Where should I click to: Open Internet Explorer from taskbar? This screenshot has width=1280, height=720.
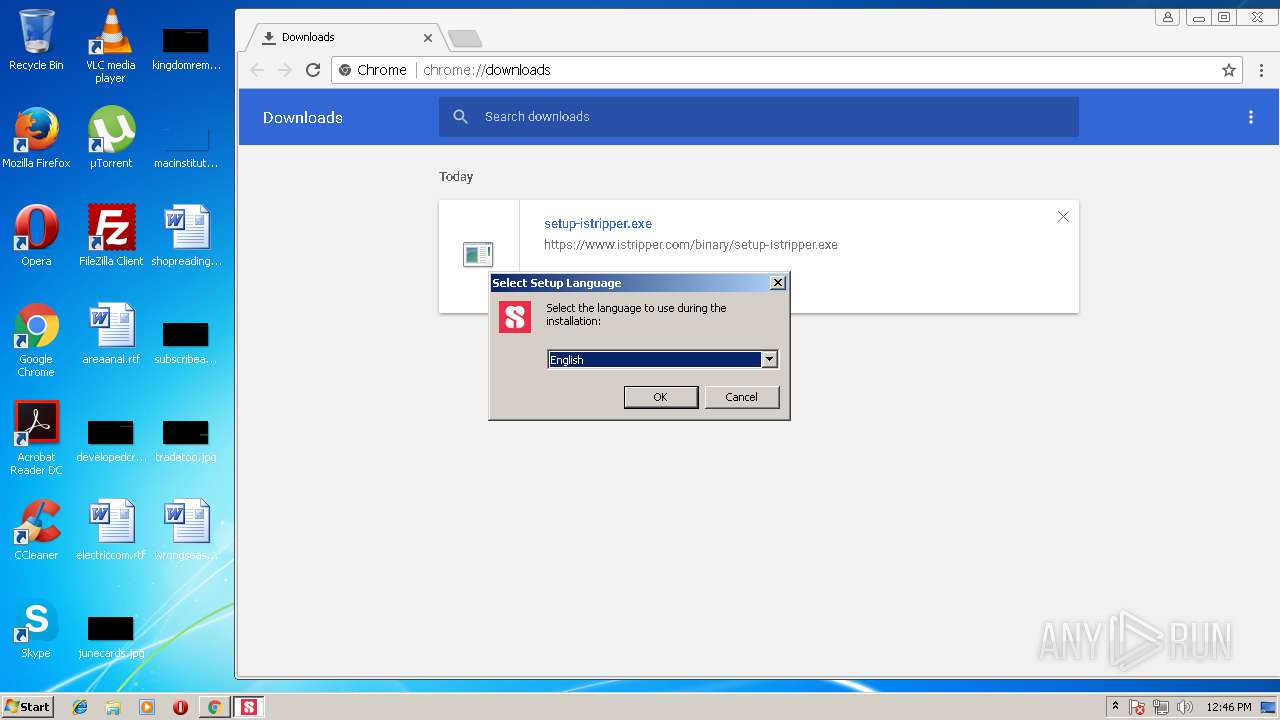[80, 707]
